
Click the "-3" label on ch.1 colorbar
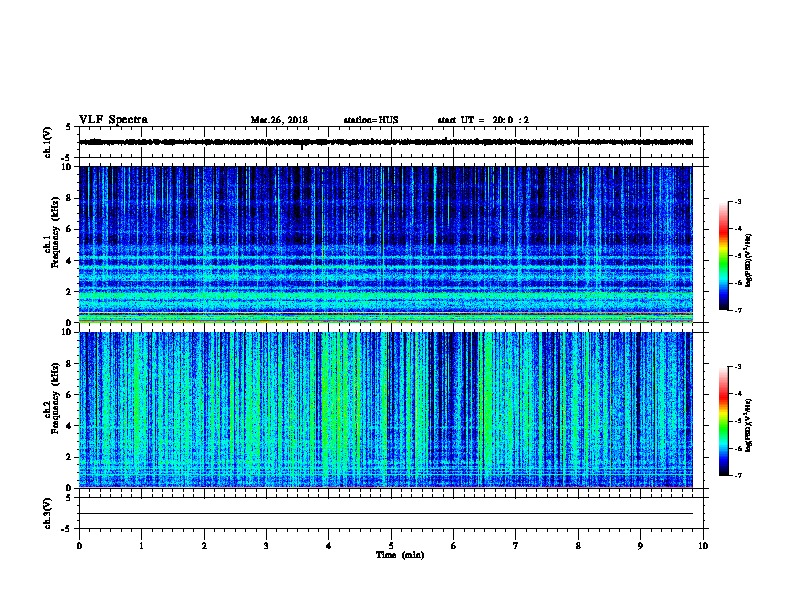(x=738, y=202)
